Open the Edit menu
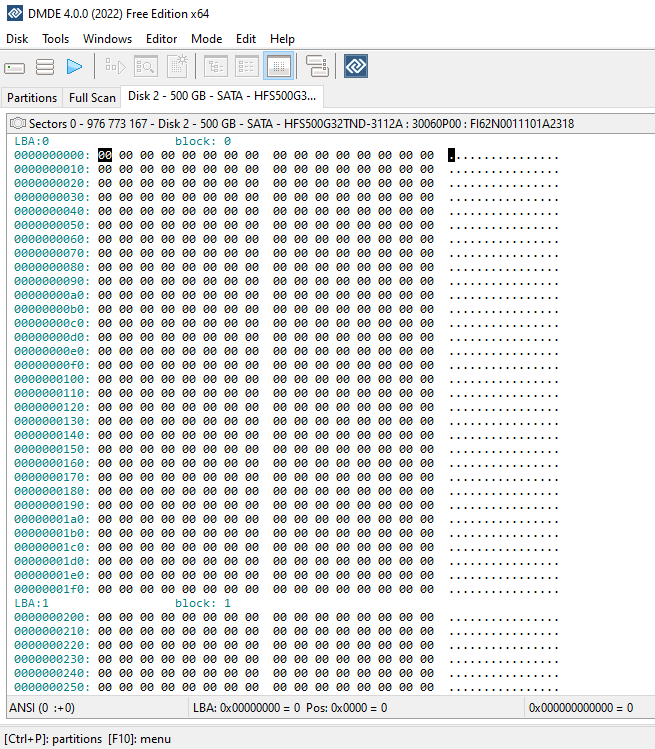 click(246, 39)
